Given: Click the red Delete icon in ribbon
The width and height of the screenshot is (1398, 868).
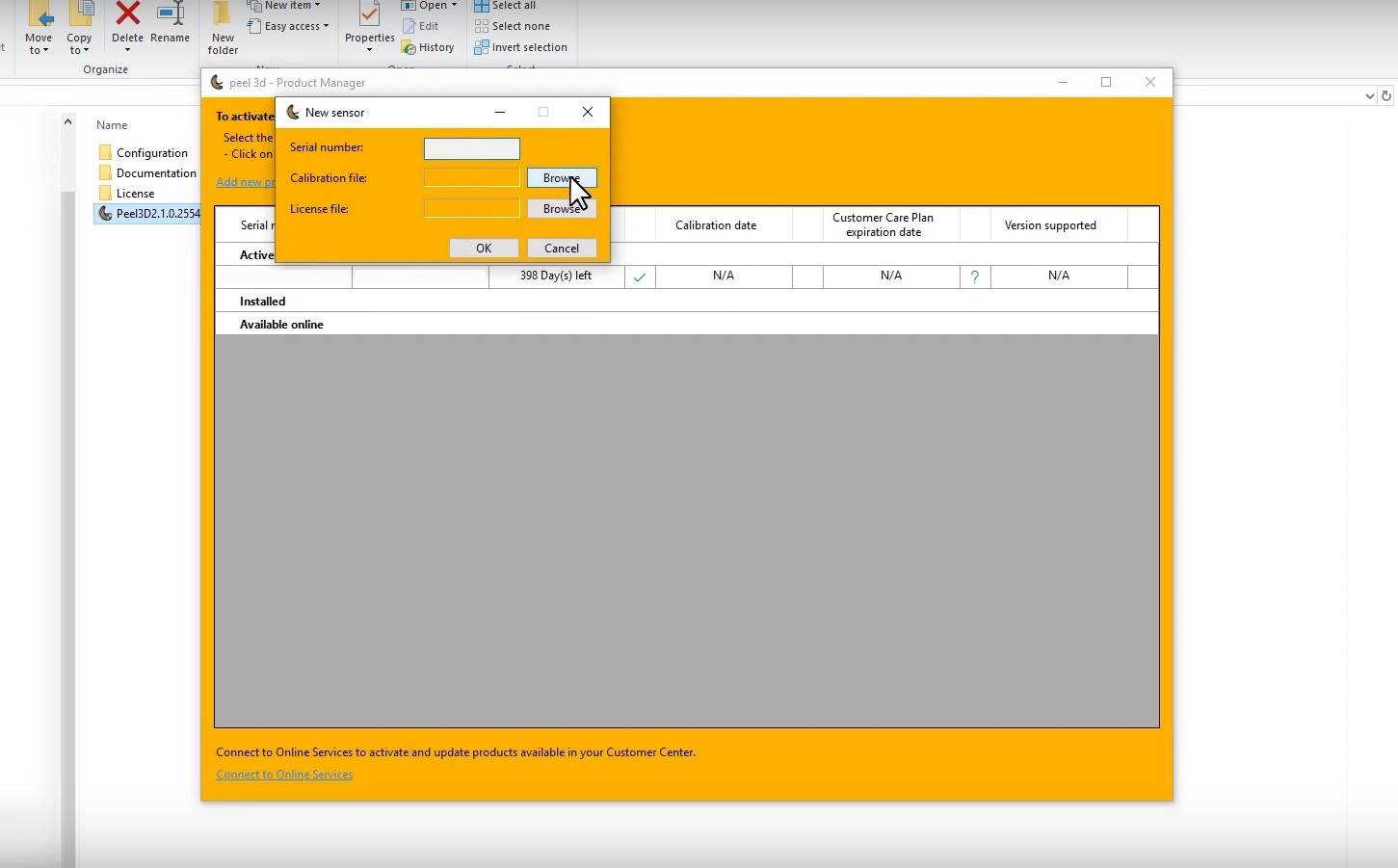Looking at the screenshot, I should tap(127, 16).
